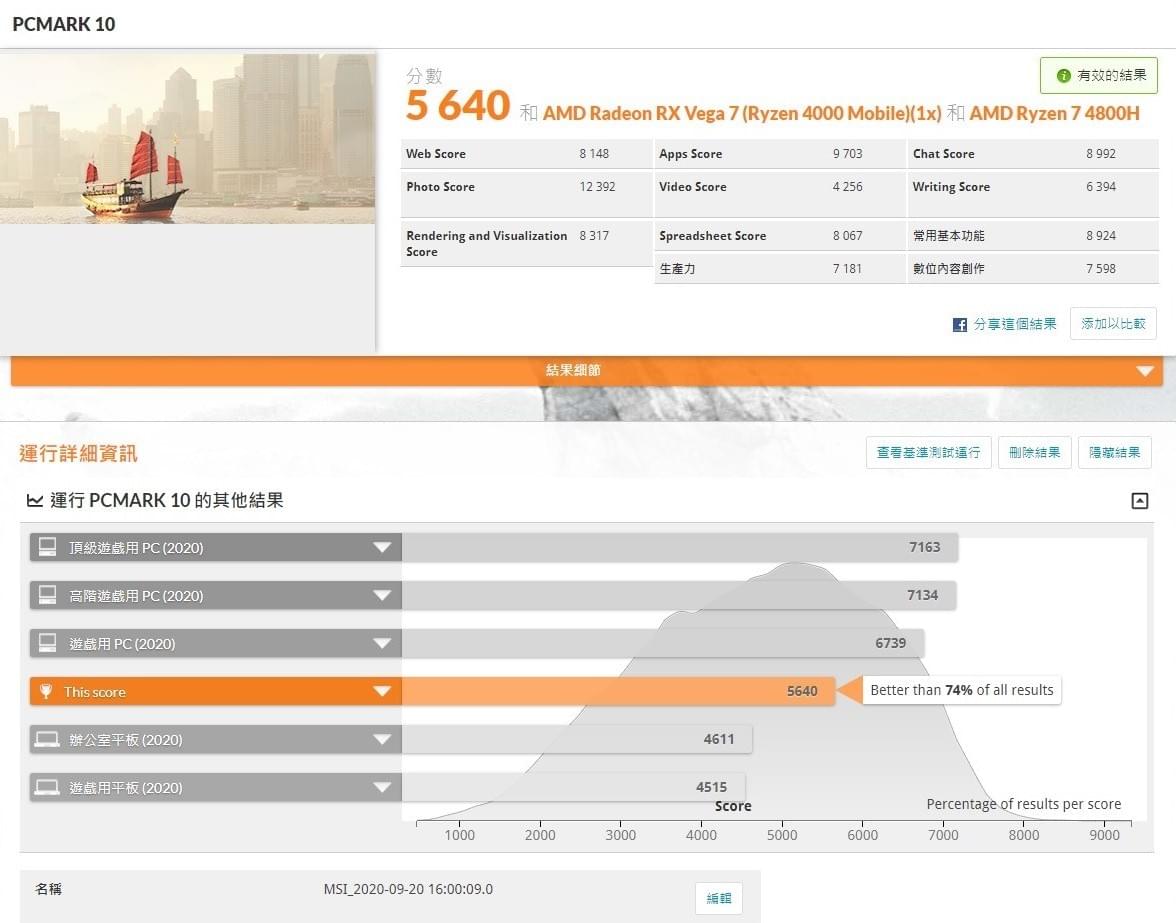Viewport: 1176px width, 923px height.
Task: Click the Video Score value 4 256
Action: 848,187
